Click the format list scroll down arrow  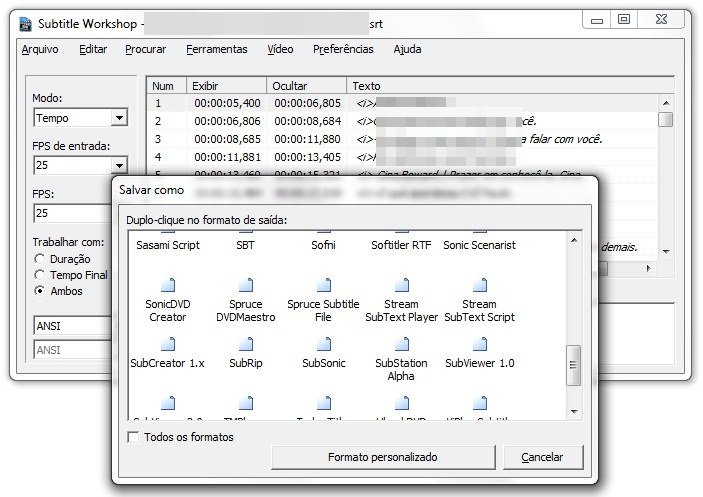tap(574, 411)
